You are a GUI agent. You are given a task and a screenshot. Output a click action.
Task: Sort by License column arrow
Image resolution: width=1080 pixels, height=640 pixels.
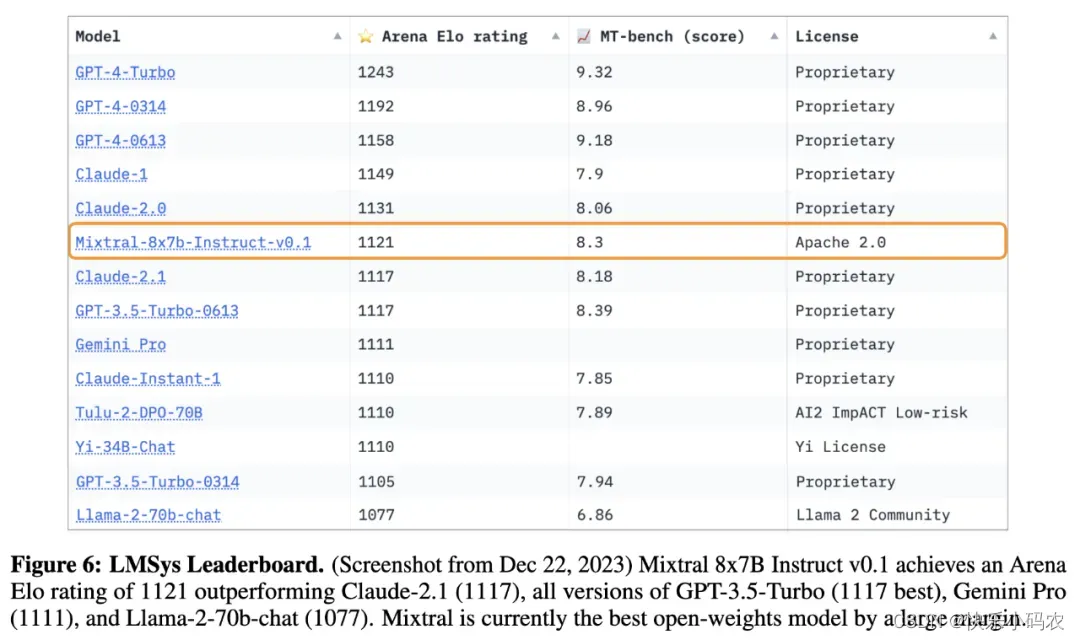pyautogui.click(x=993, y=37)
